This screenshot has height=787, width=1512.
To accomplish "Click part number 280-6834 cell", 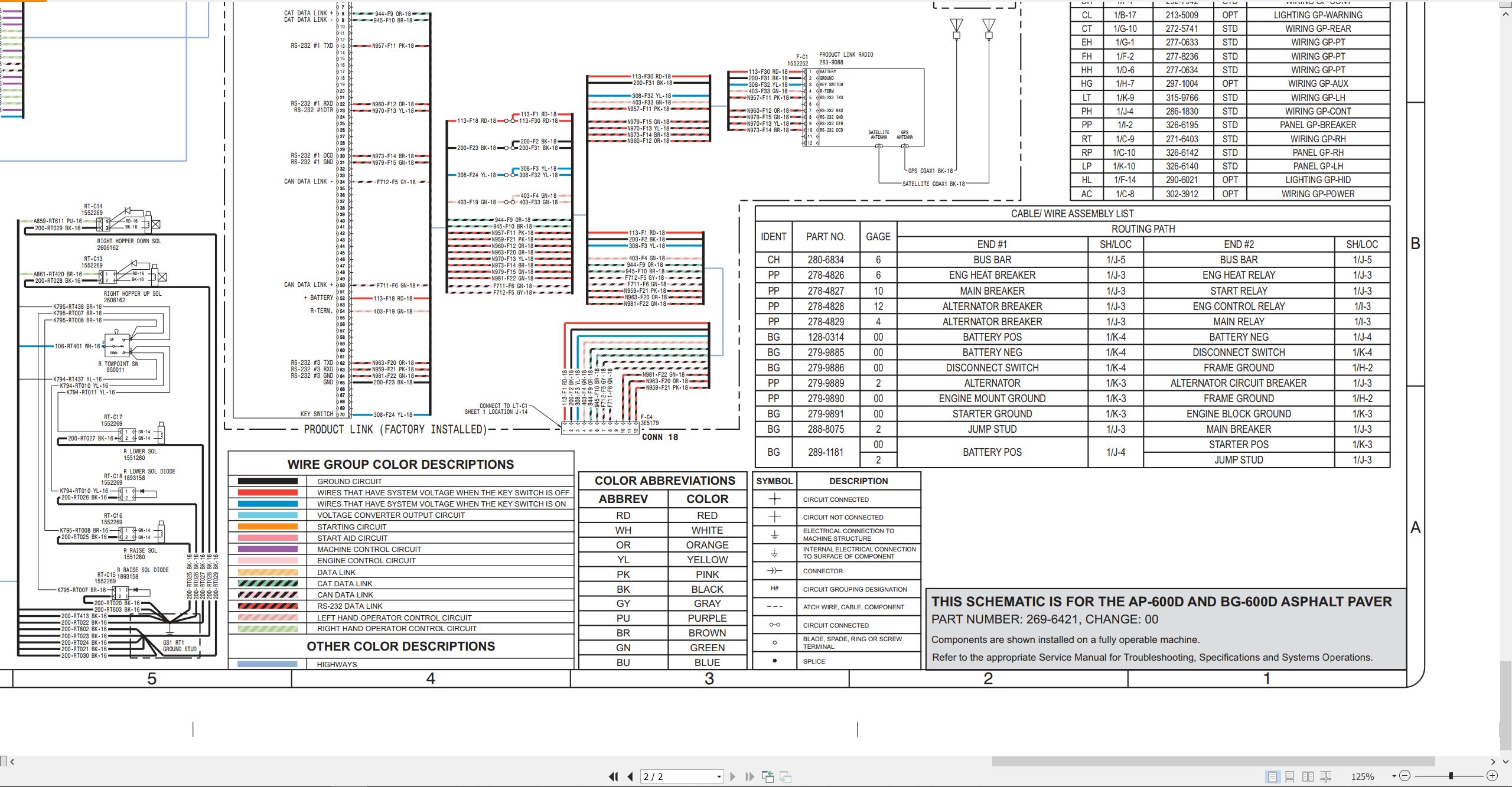I will pyautogui.click(x=826, y=260).
